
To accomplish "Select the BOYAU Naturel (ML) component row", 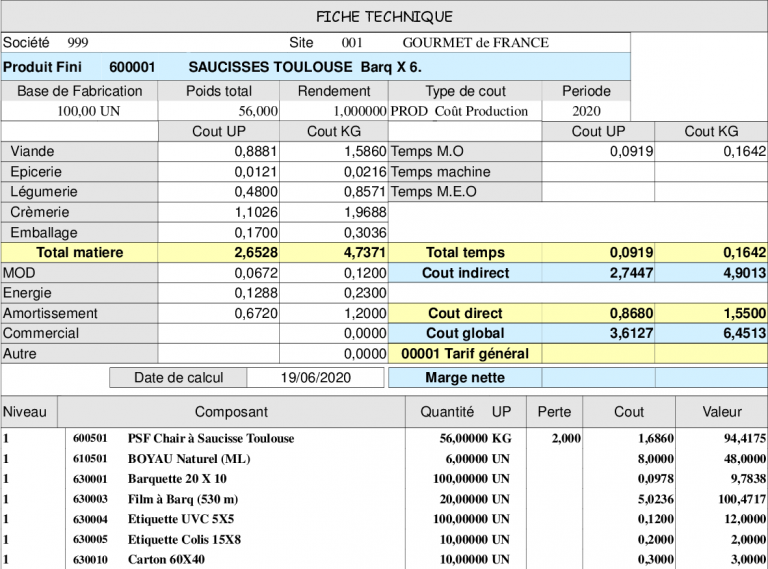I will click(188, 458).
